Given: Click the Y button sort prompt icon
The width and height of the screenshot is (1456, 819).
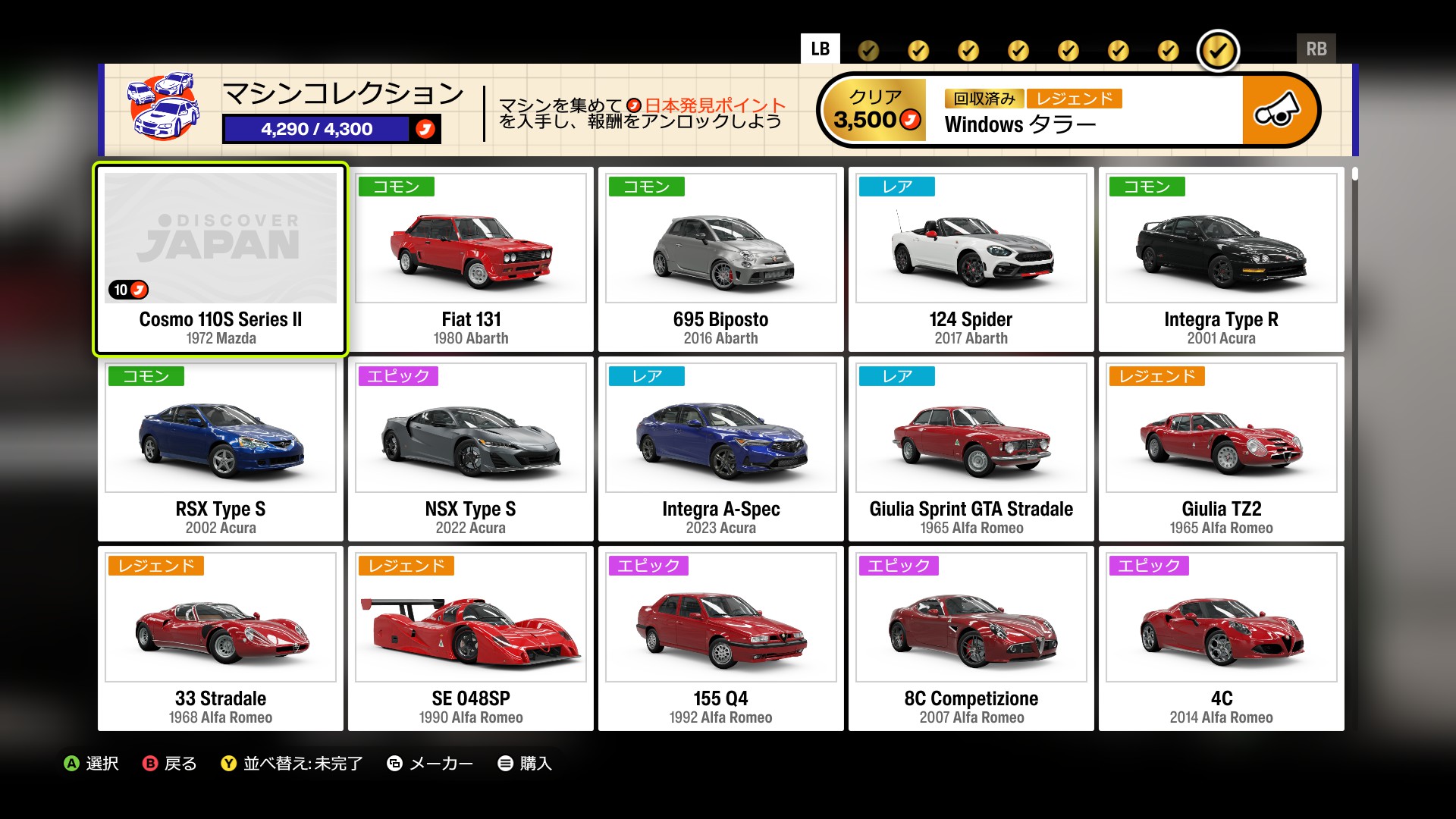Looking at the screenshot, I should pyautogui.click(x=228, y=764).
